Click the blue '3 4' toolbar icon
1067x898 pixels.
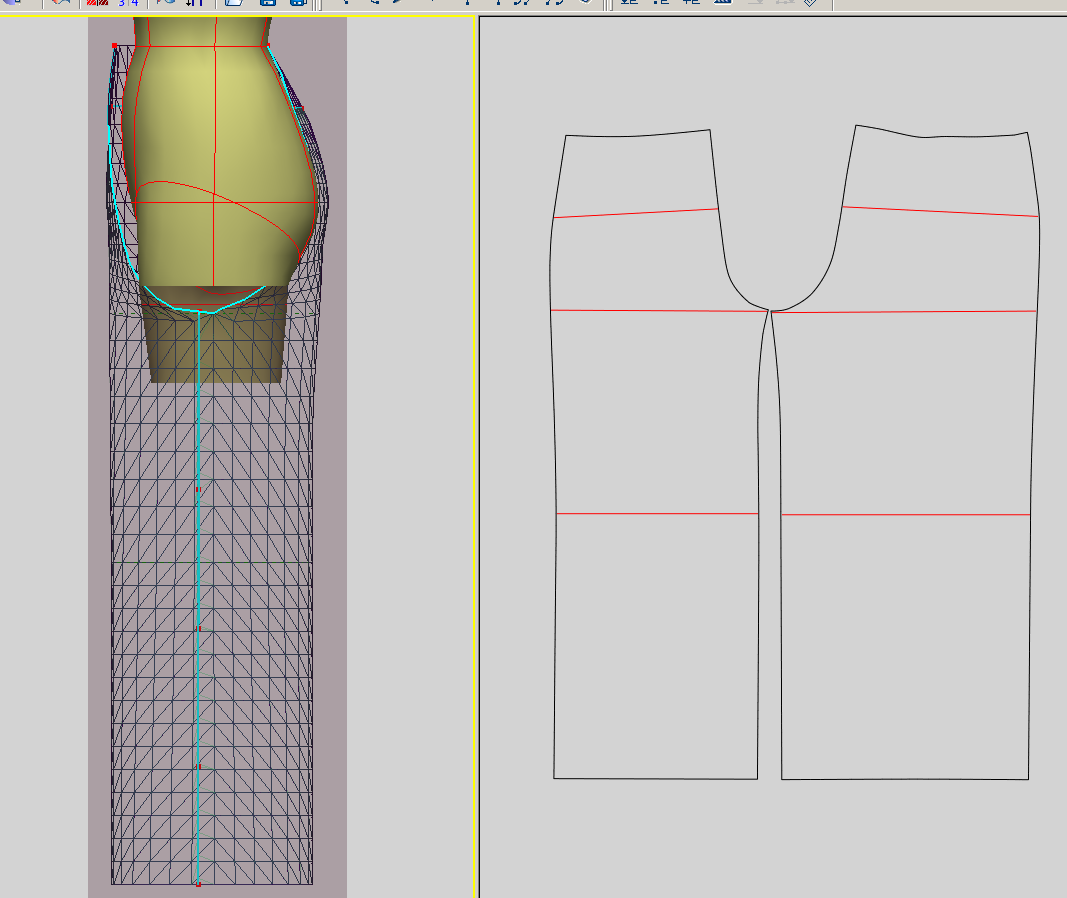[128, 3]
